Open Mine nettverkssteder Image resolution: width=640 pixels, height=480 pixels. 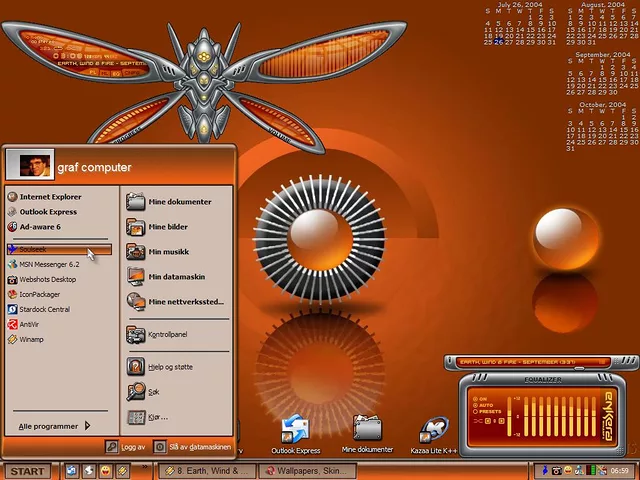point(175,302)
